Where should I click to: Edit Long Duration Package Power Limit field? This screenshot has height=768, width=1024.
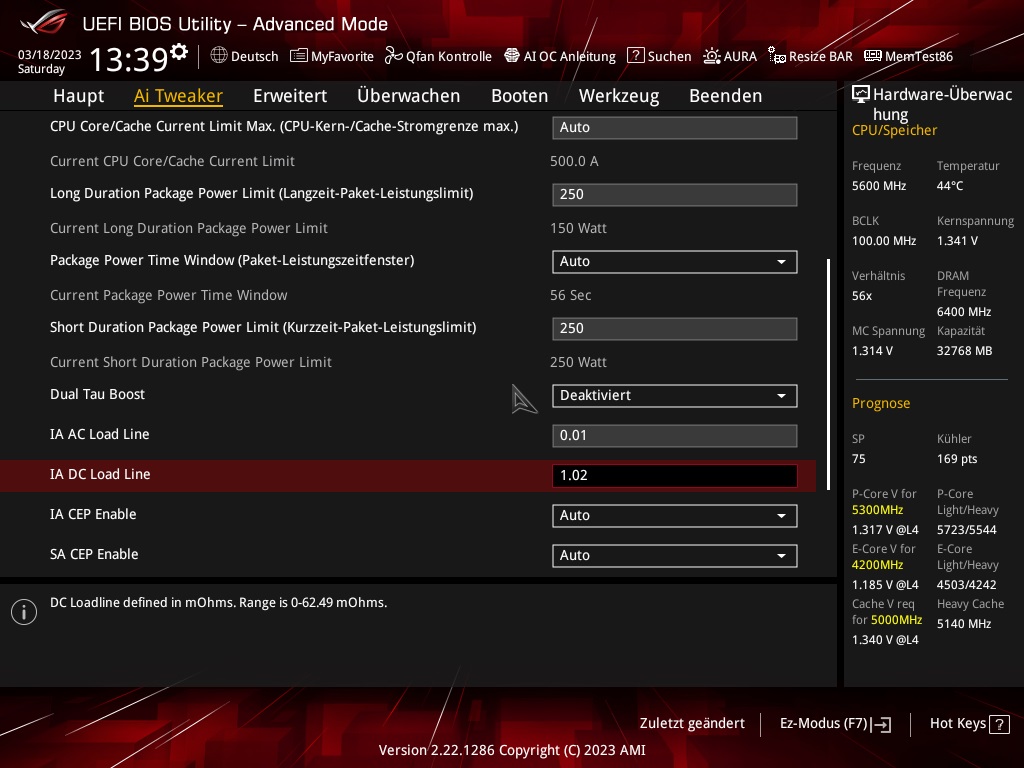pos(675,195)
